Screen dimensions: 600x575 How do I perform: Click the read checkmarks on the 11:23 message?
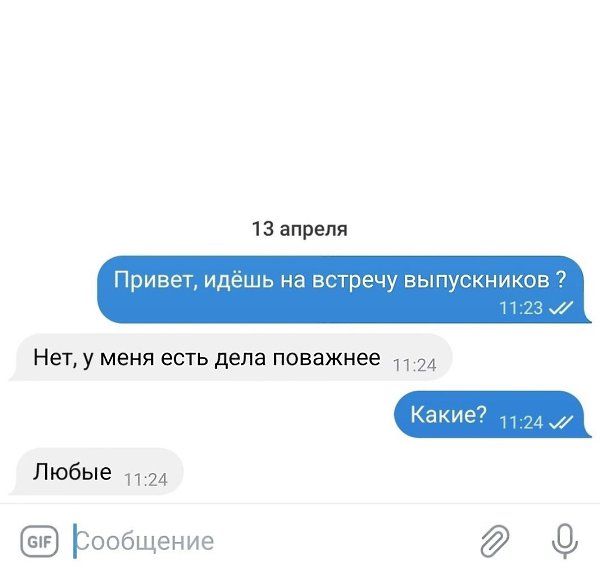[x=561, y=308]
